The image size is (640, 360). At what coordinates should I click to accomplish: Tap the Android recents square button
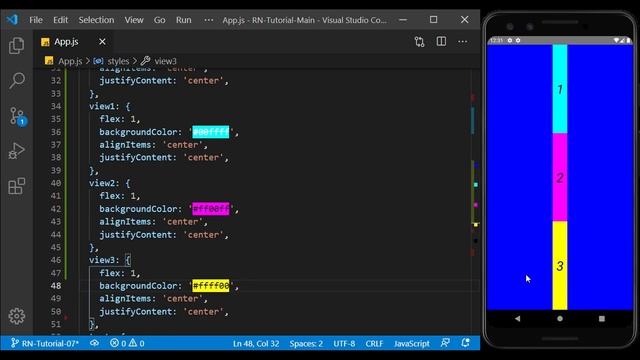click(602, 318)
